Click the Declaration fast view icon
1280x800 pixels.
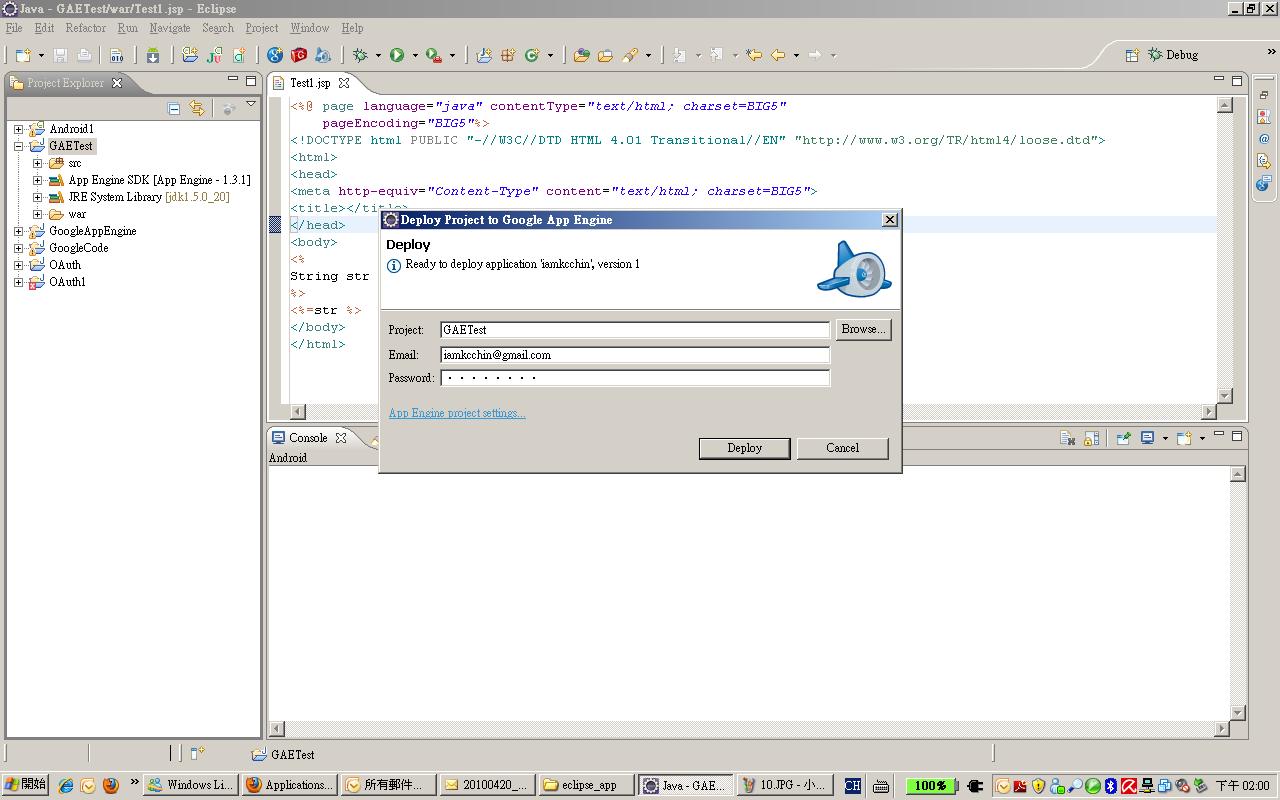tap(1264, 161)
